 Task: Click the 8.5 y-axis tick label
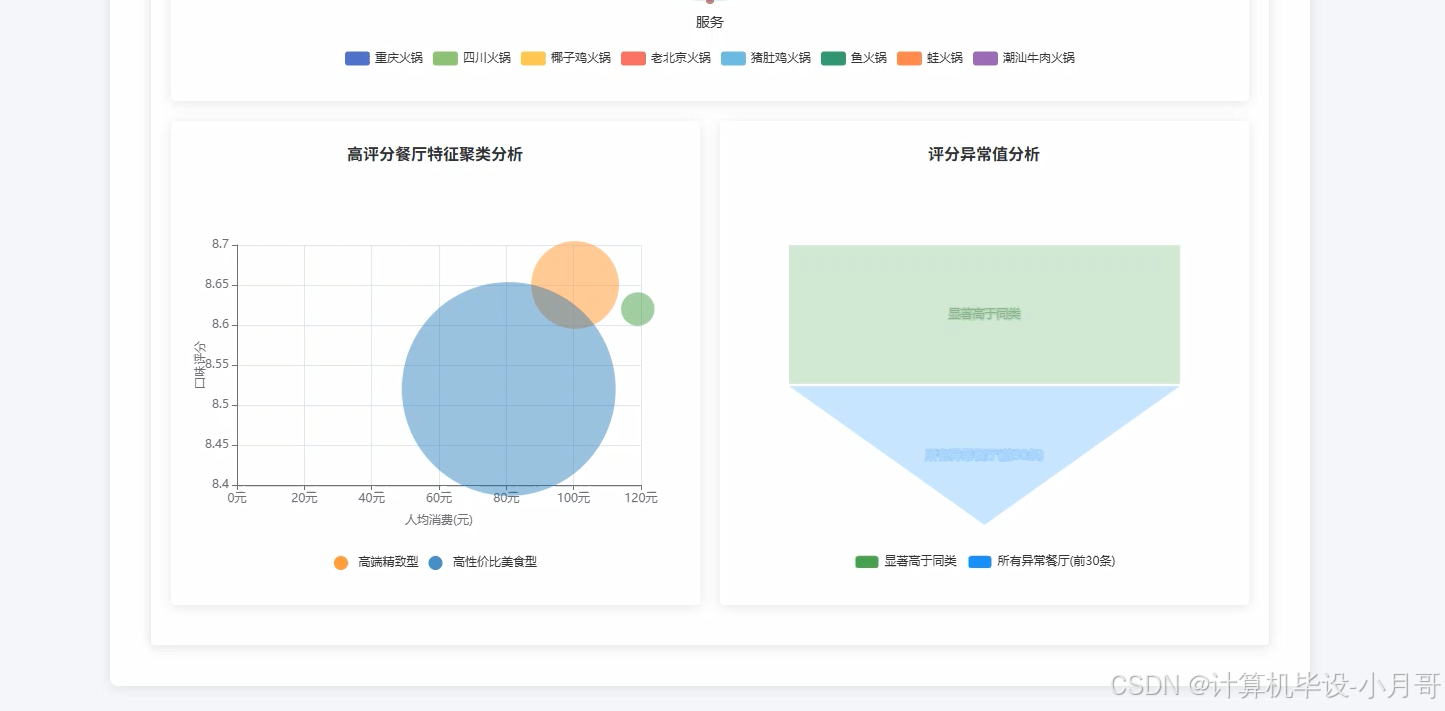pyautogui.click(x=220, y=404)
